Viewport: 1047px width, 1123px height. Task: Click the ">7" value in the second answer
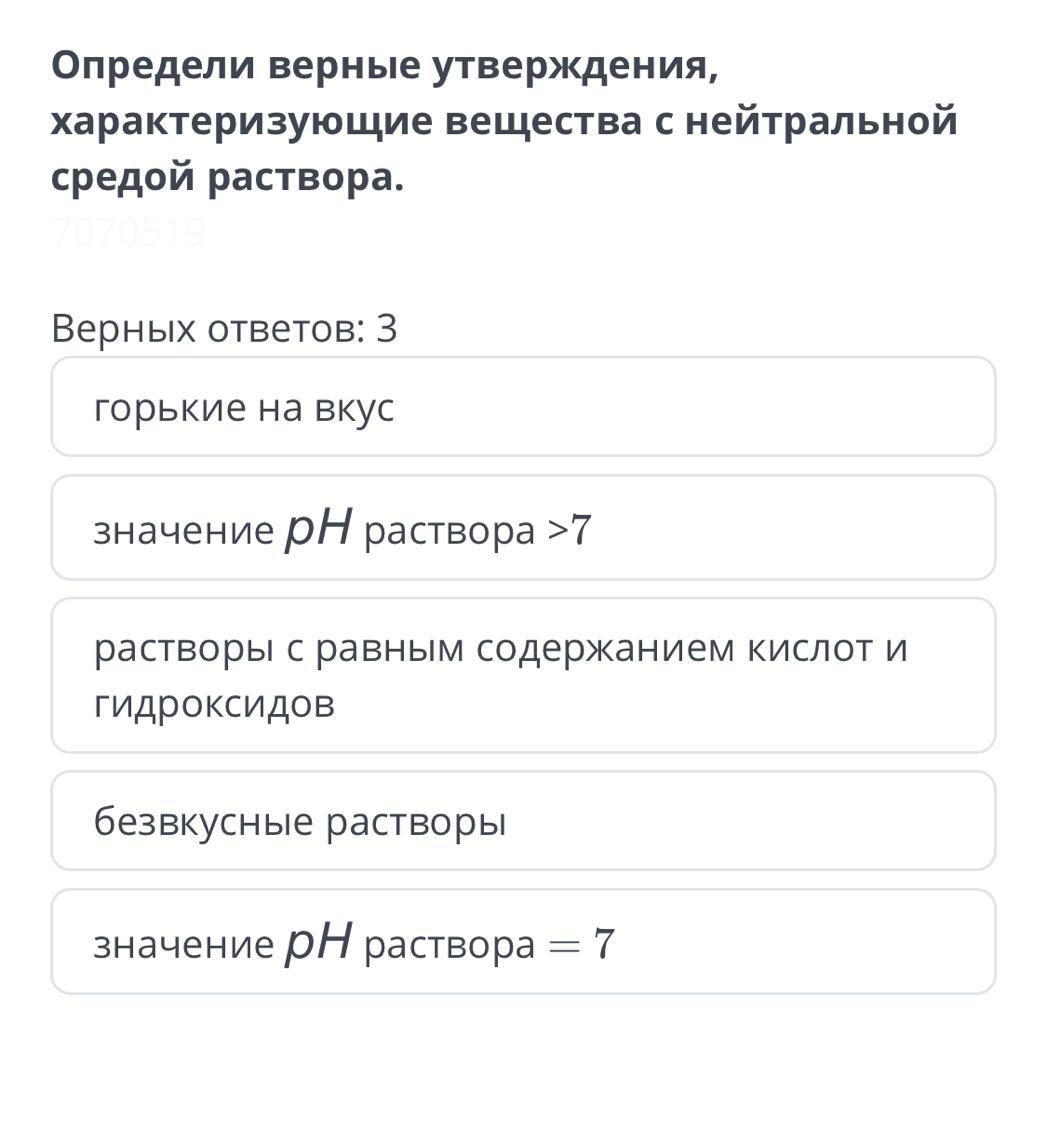[x=569, y=530]
